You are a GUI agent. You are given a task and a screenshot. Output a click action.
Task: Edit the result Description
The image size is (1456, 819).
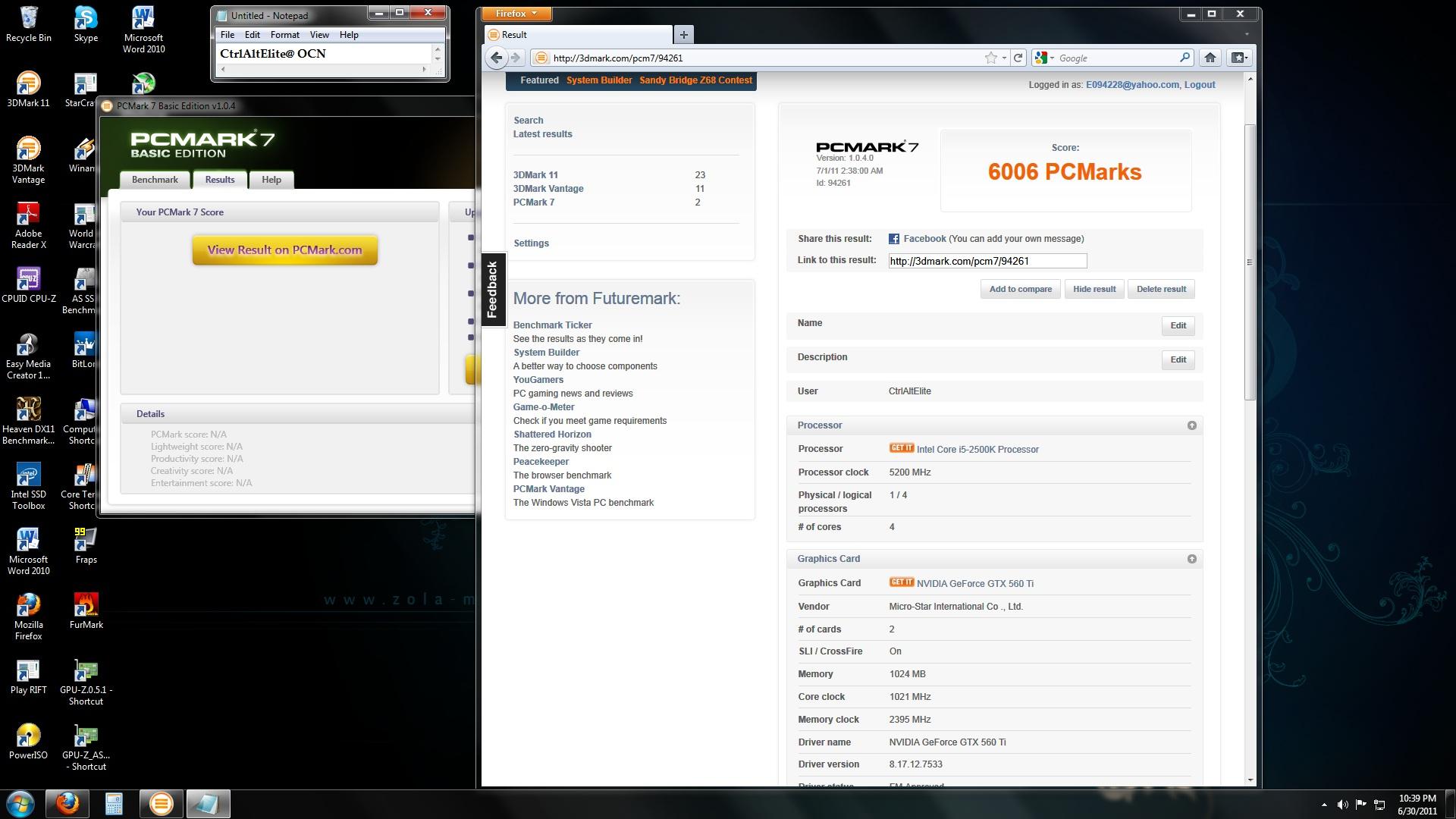click(1178, 359)
